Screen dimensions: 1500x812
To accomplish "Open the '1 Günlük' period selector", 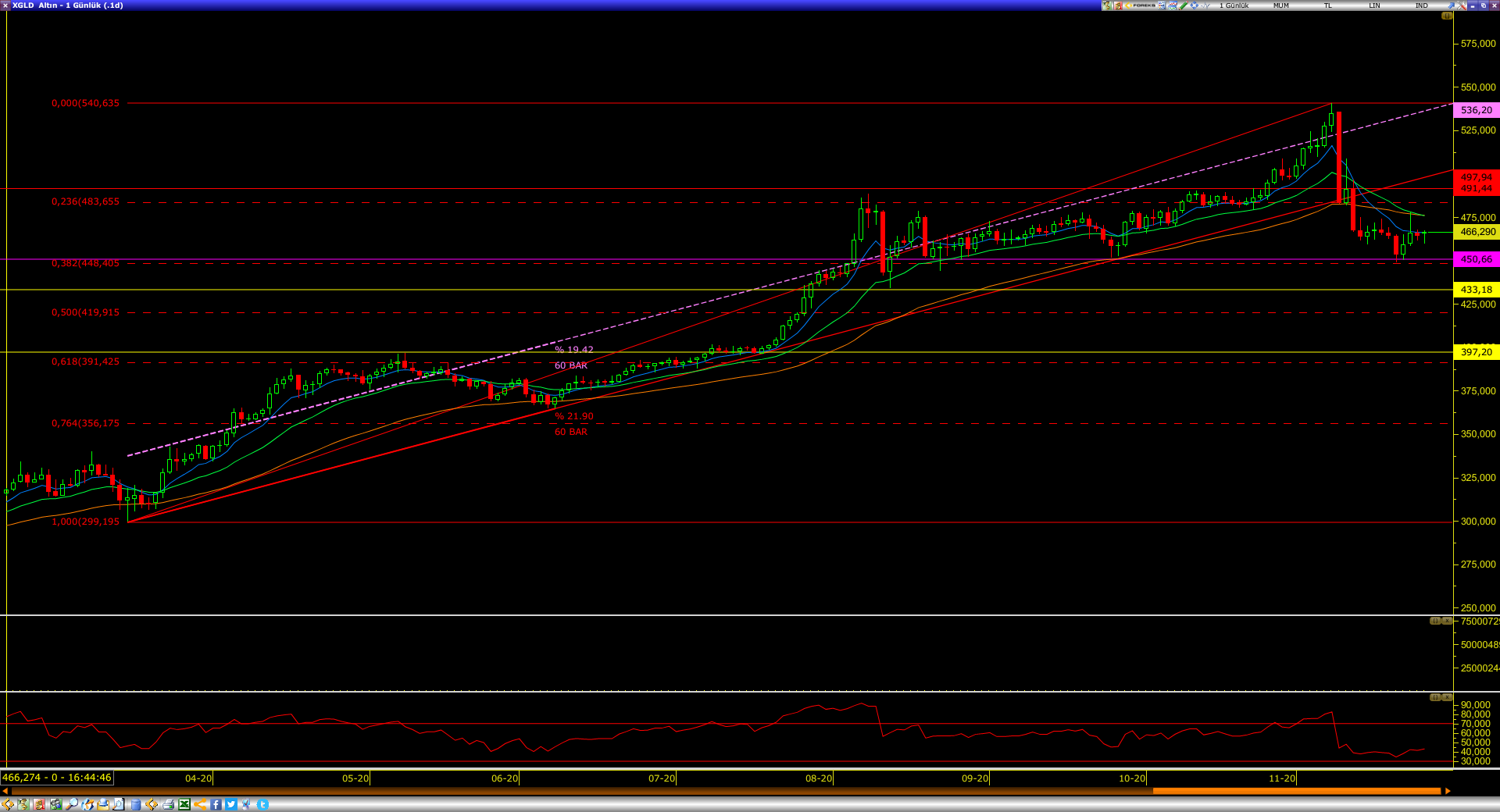I will [1234, 5].
